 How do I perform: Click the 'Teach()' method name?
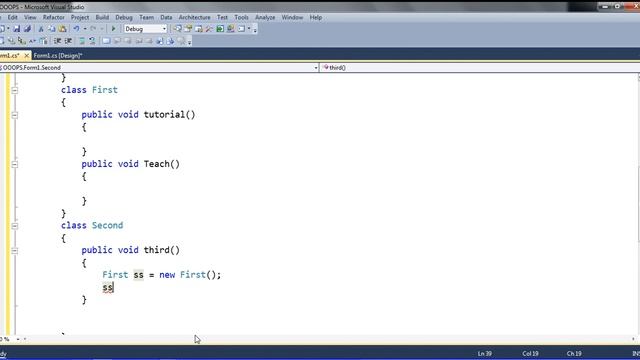click(162, 164)
